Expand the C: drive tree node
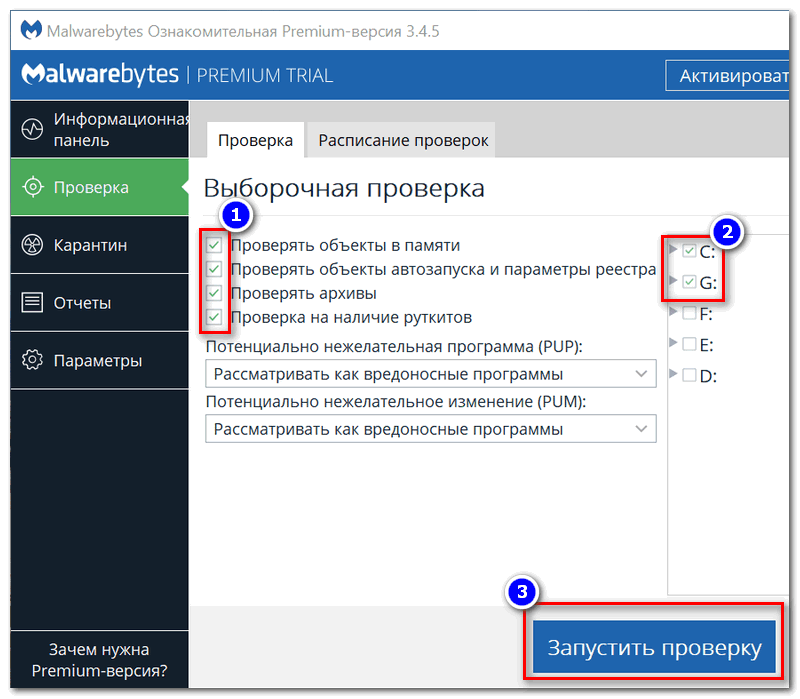Image resolution: width=800 pixels, height=699 pixels. pyautogui.click(x=673, y=249)
